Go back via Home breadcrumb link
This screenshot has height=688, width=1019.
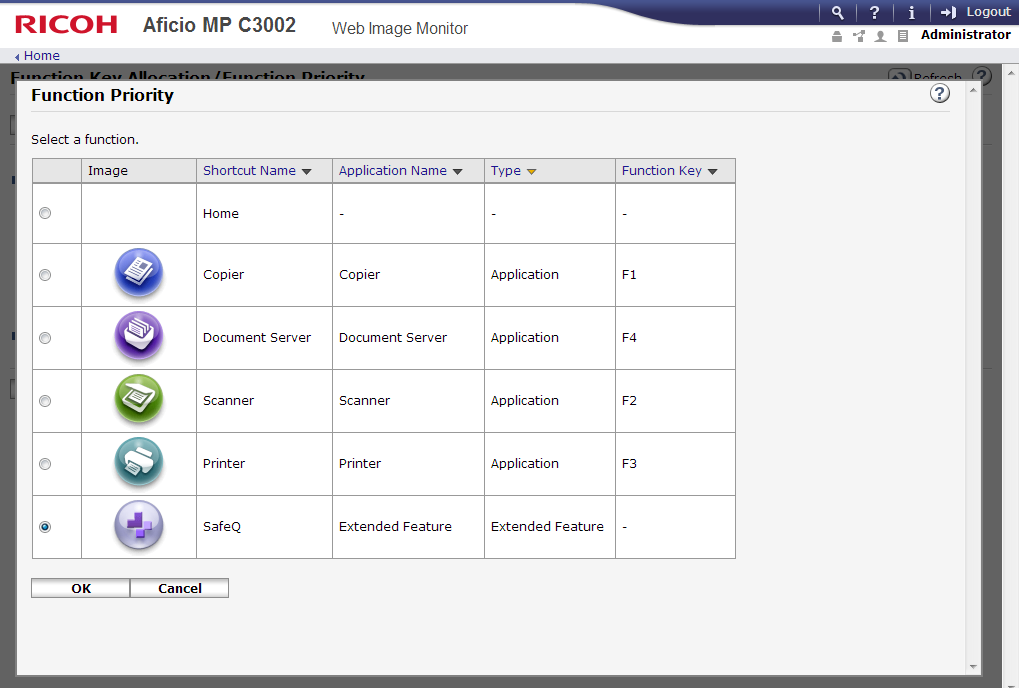click(41, 56)
